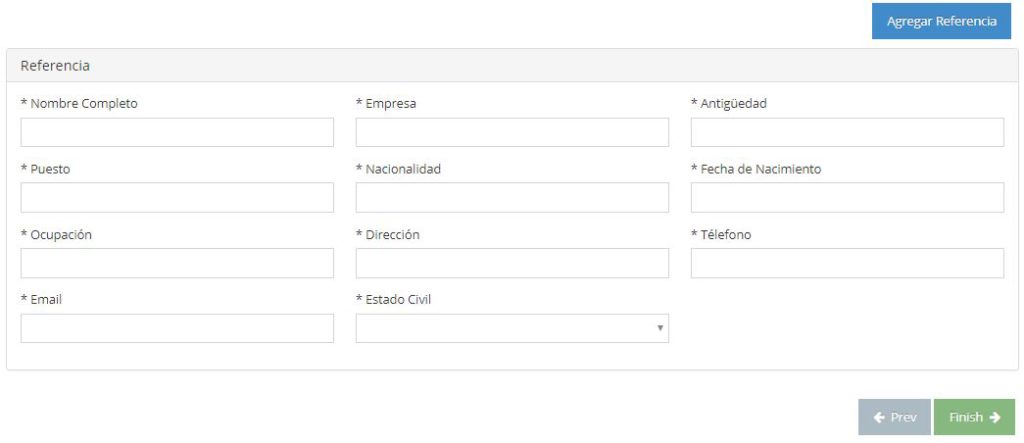
Task: Open the Estado Civil select box
Action: tap(511, 328)
